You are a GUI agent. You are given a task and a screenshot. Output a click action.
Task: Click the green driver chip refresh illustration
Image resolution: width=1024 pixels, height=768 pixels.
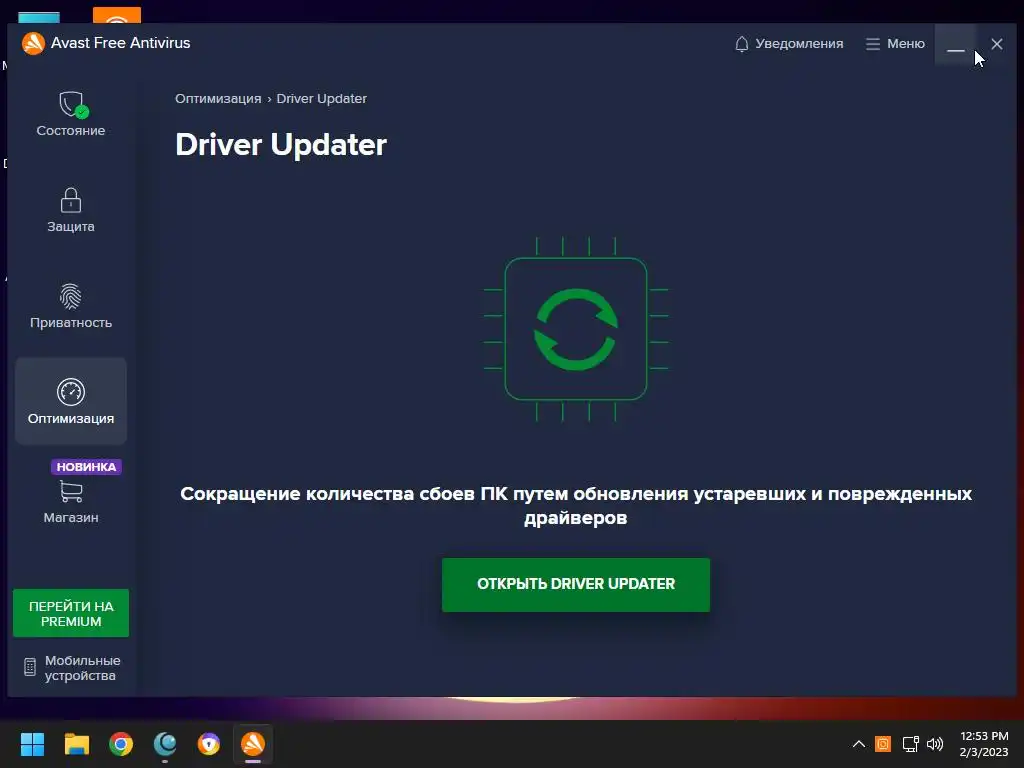pyautogui.click(x=576, y=329)
